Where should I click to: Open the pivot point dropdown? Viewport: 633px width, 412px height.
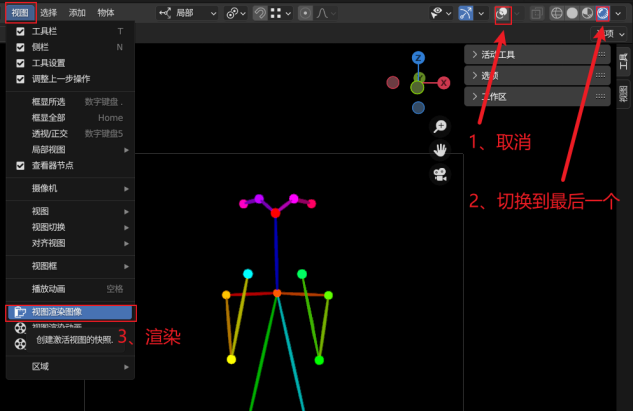(x=236, y=13)
